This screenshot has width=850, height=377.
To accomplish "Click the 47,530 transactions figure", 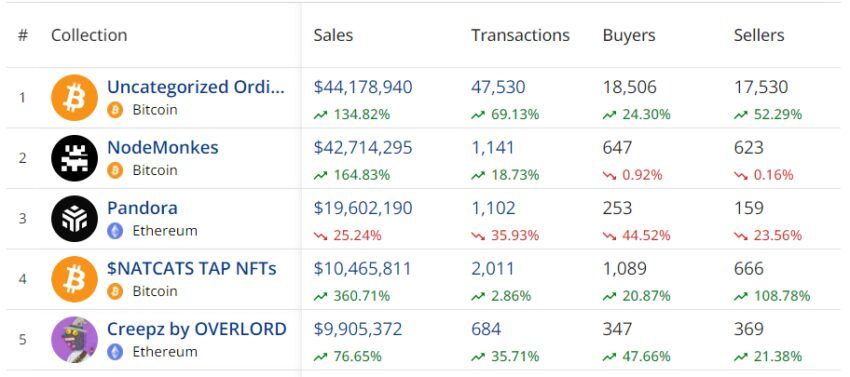I will click(498, 87).
